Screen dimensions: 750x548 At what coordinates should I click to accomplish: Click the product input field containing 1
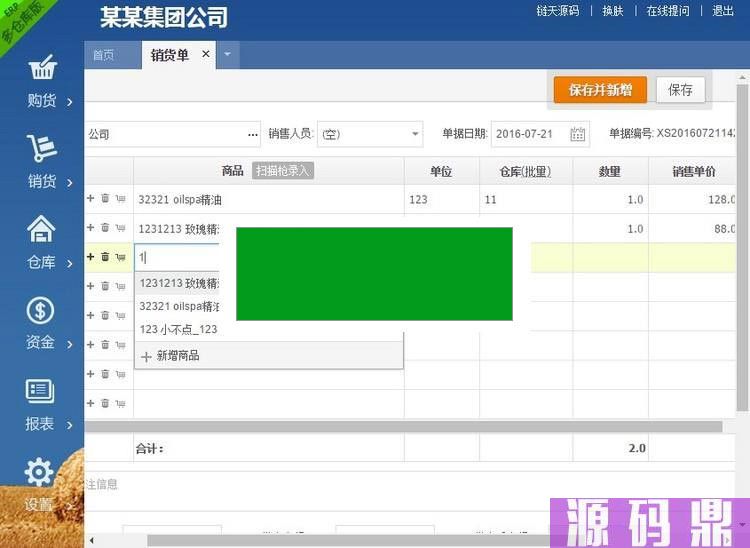177,257
